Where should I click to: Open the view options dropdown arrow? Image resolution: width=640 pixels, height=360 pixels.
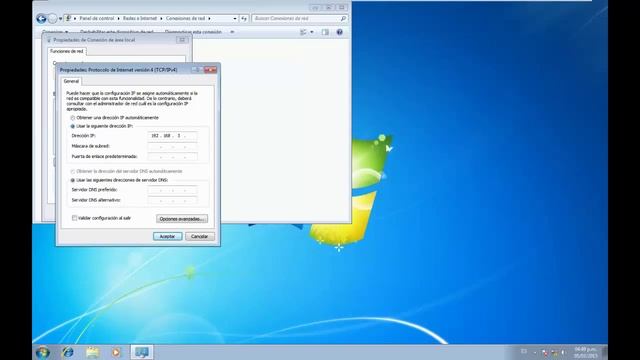pos(312,32)
